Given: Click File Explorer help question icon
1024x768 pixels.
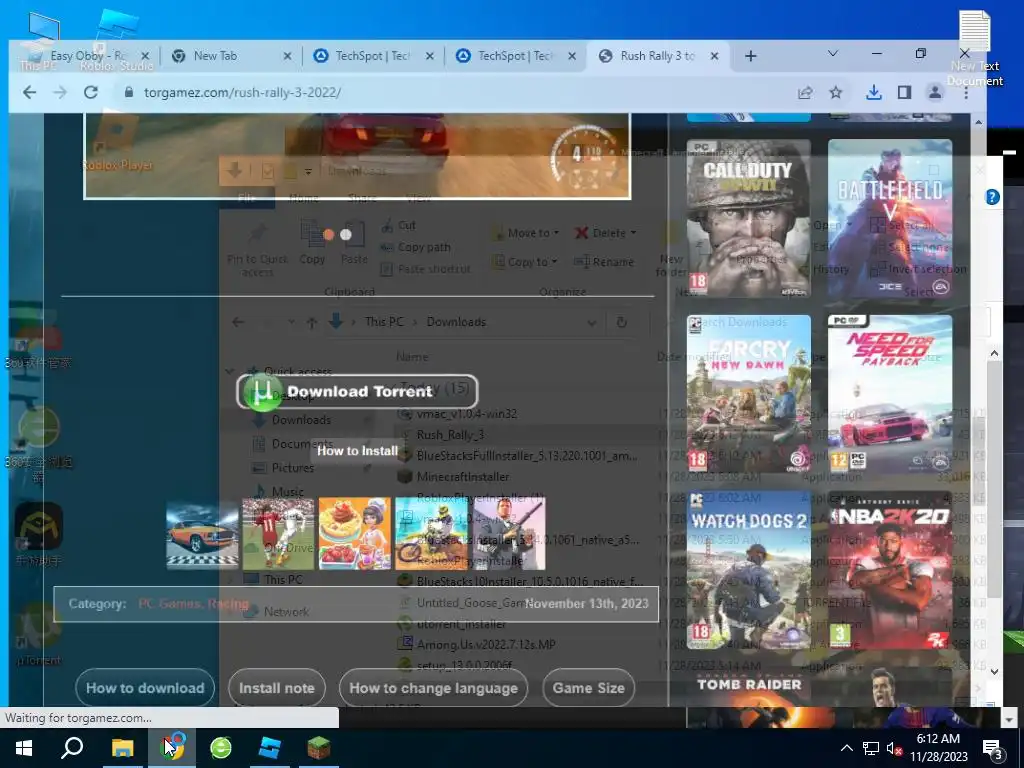Looking at the screenshot, I should pyautogui.click(x=992, y=197).
